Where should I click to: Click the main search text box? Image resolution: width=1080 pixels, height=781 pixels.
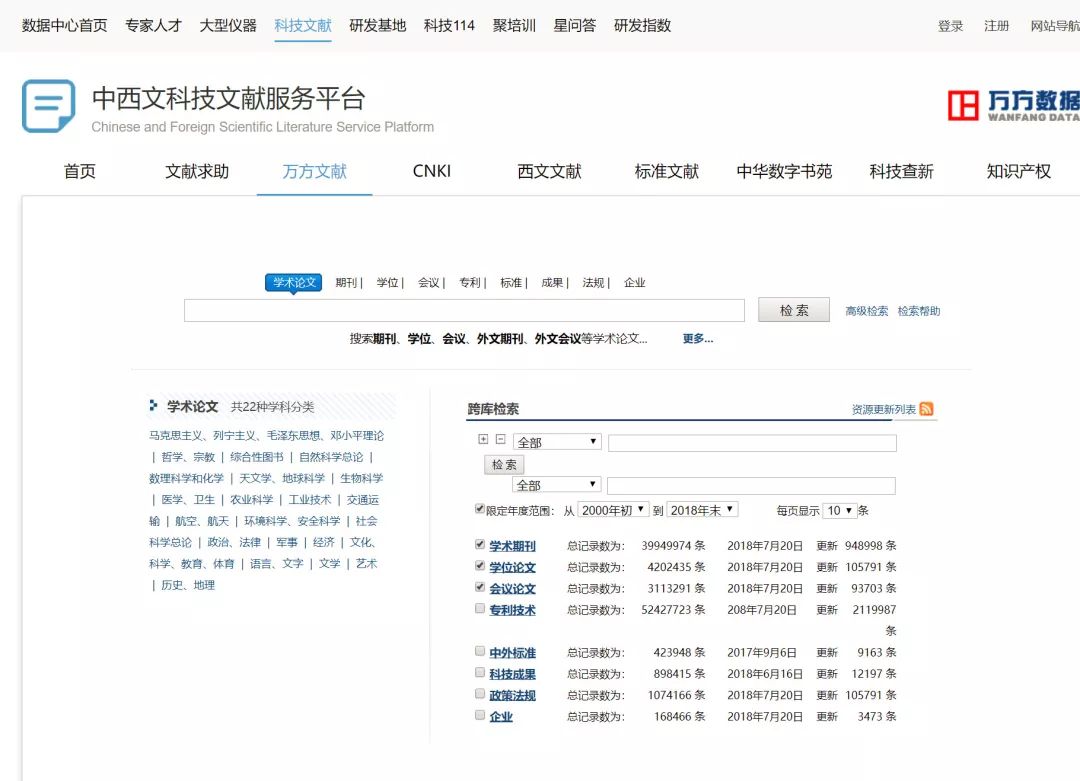[x=464, y=311]
